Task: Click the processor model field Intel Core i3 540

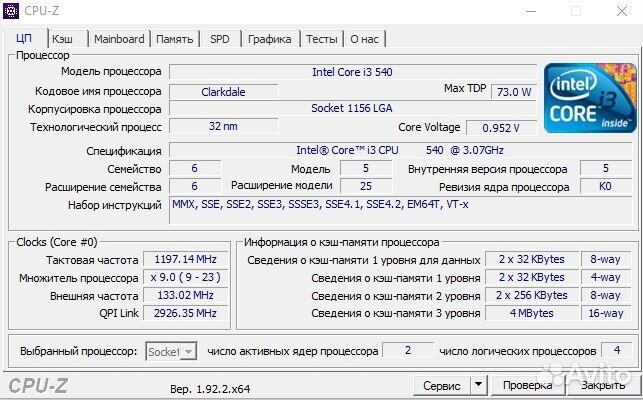Action: tap(353, 72)
